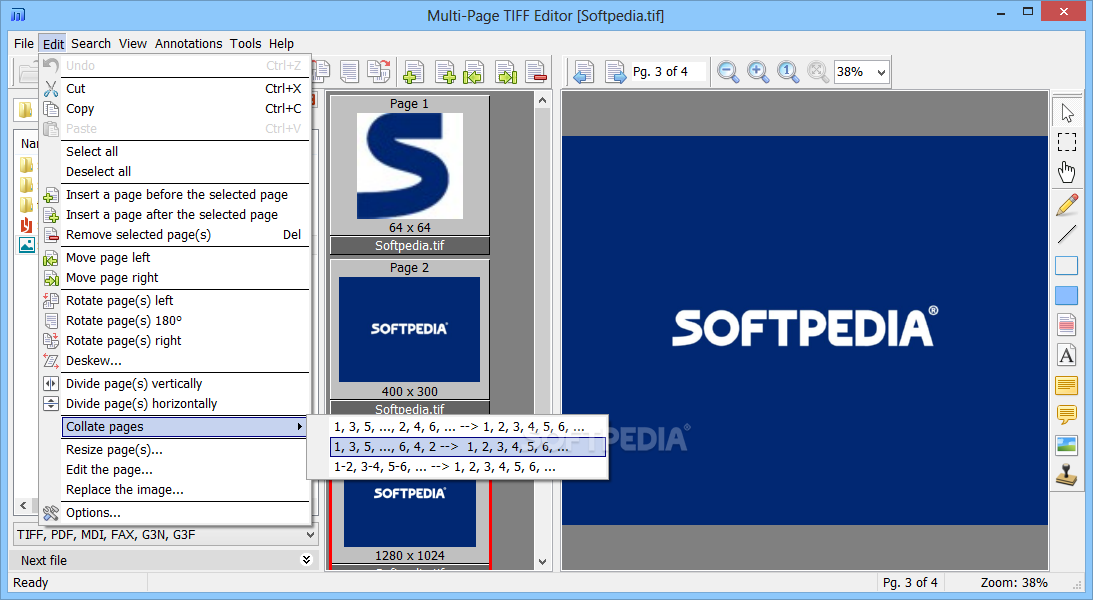
Task: Choose Select all in Edit menu
Action: click(x=174, y=151)
